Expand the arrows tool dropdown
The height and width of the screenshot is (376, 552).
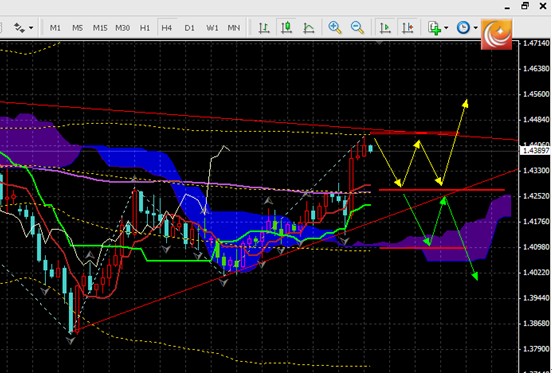pyautogui.click(x=31, y=28)
